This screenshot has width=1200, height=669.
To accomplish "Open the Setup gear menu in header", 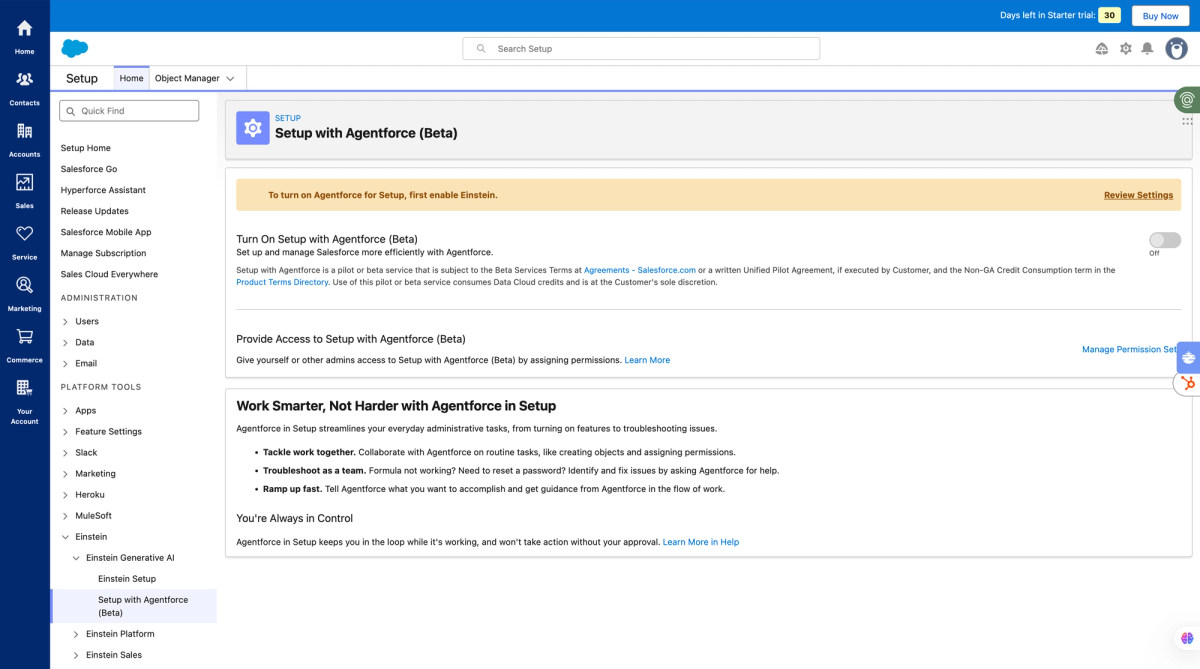I will [x=1126, y=48].
